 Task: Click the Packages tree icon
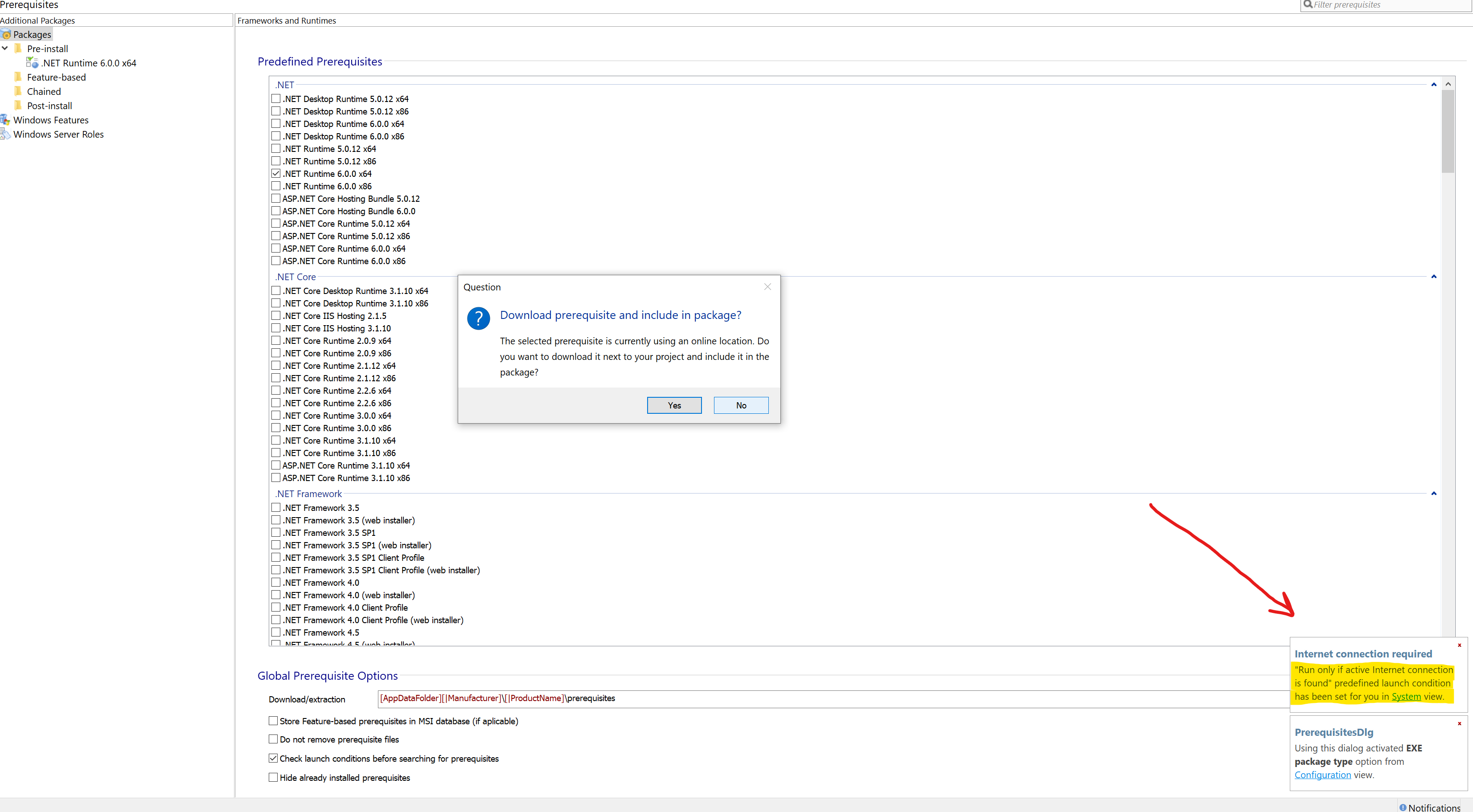click(6, 35)
